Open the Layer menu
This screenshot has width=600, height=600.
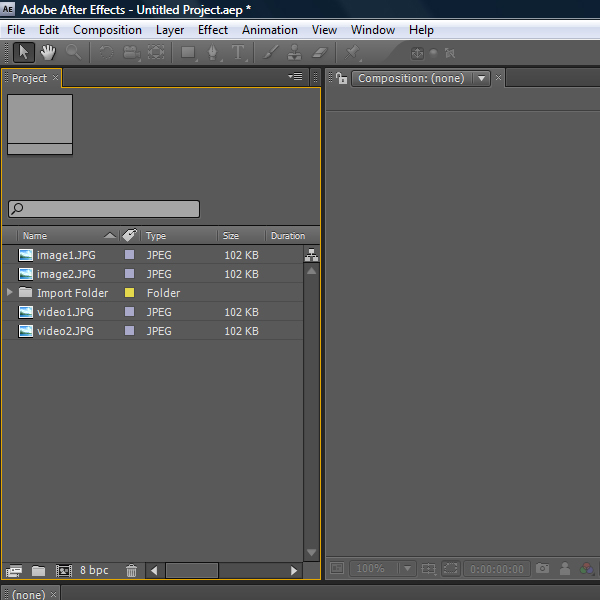coord(170,30)
